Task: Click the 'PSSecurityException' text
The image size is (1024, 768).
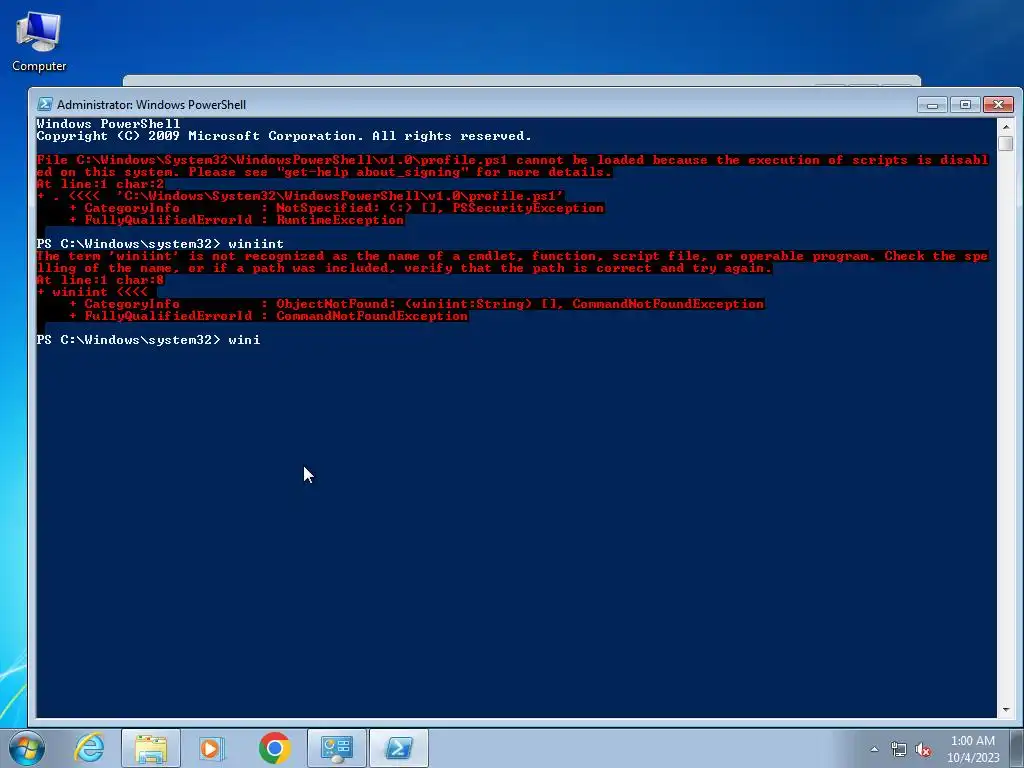Action: click(x=528, y=208)
